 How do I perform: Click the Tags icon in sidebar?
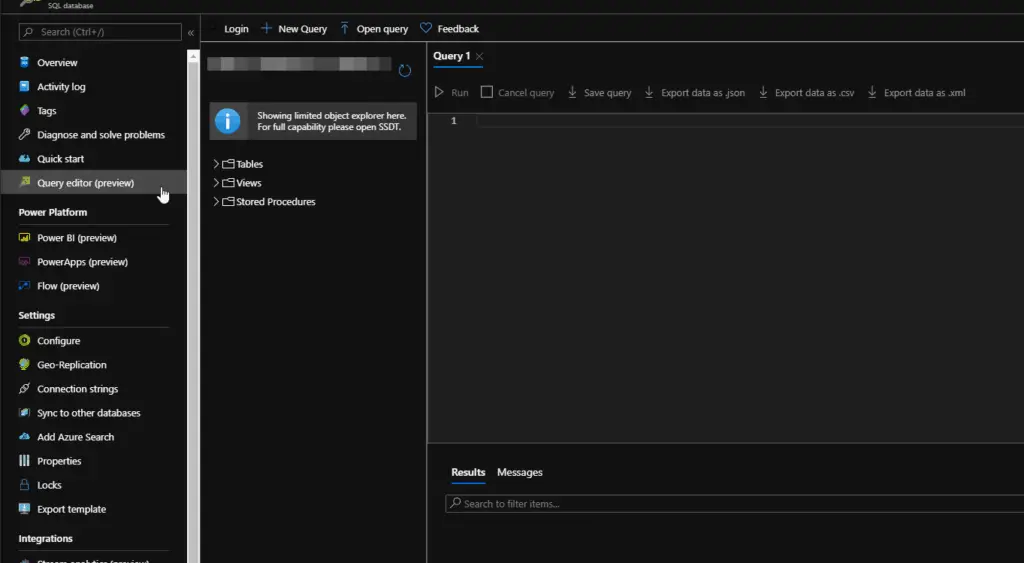pyautogui.click(x=25, y=111)
